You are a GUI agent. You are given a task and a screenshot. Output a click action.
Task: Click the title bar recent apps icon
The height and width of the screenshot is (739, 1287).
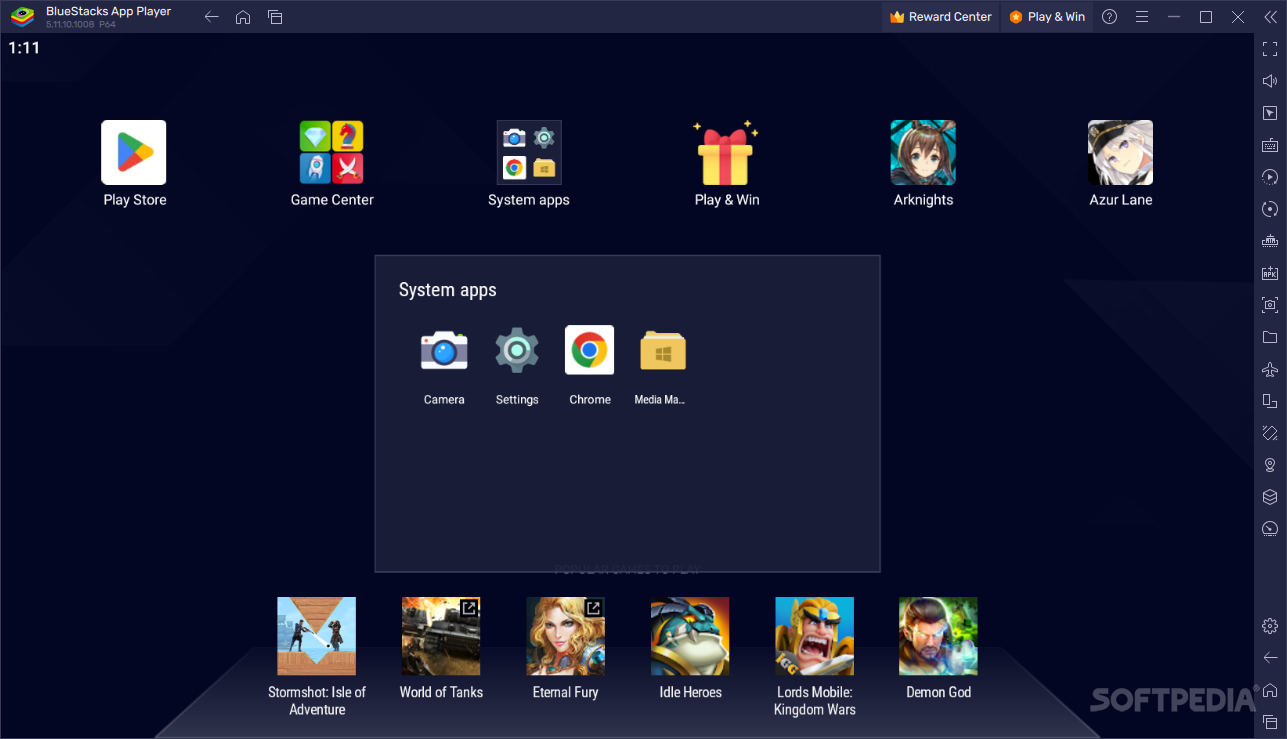click(275, 17)
